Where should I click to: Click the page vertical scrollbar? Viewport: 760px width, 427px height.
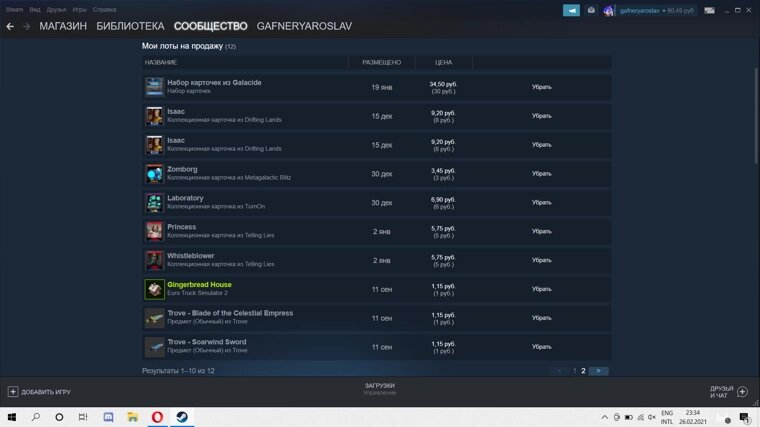tap(755, 116)
